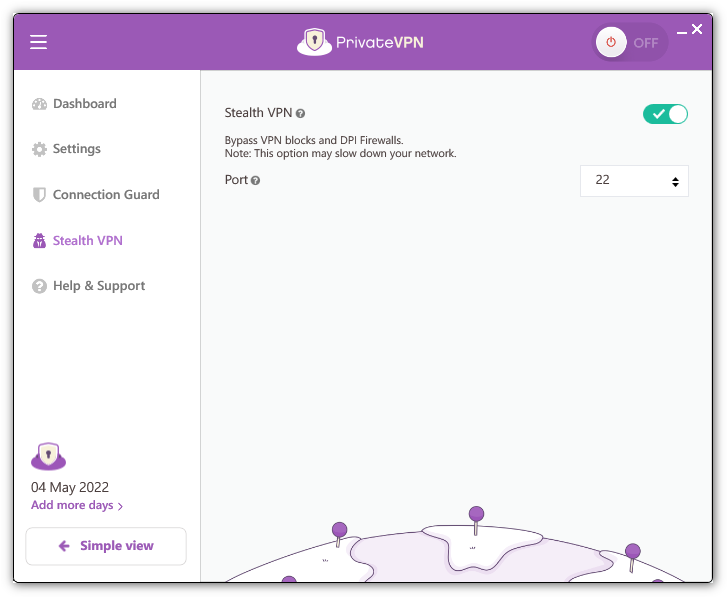Open the Port dropdown showing 22
This screenshot has width=727, height=597.
633,181
